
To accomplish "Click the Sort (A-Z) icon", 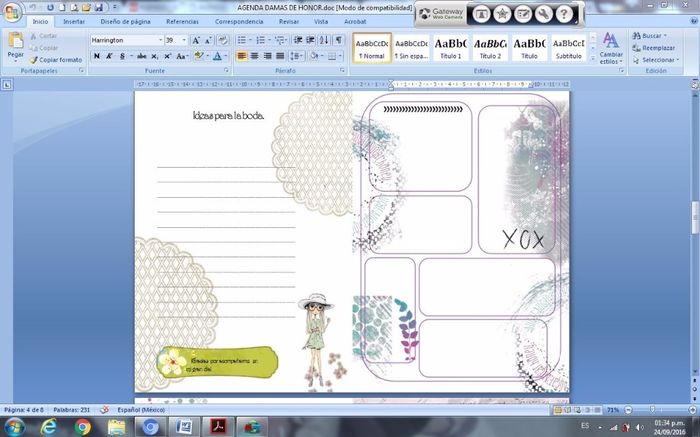I will (324, 40).
